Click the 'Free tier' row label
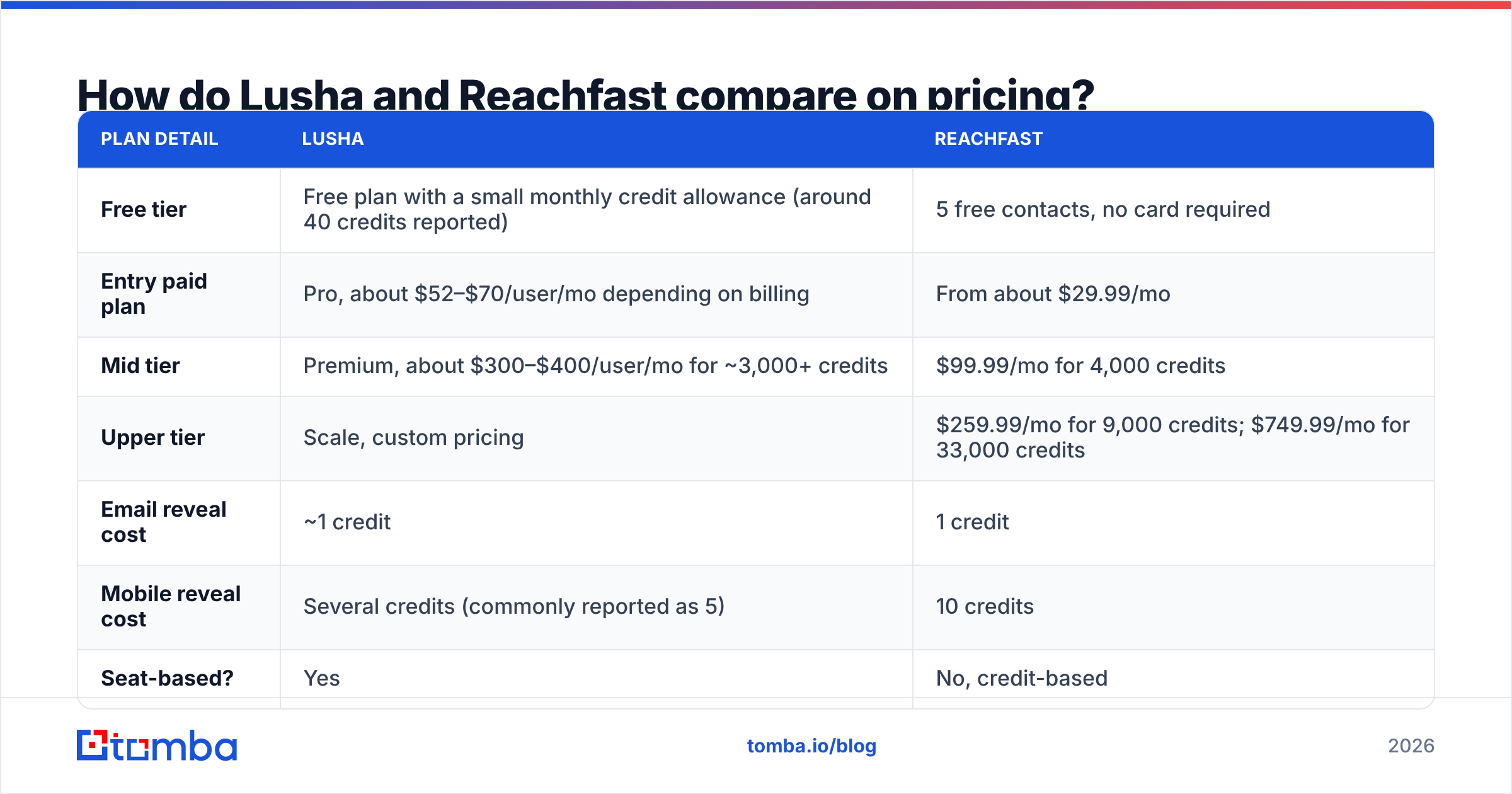This screenshot has height=794, width=1512. tap(144, 209)
